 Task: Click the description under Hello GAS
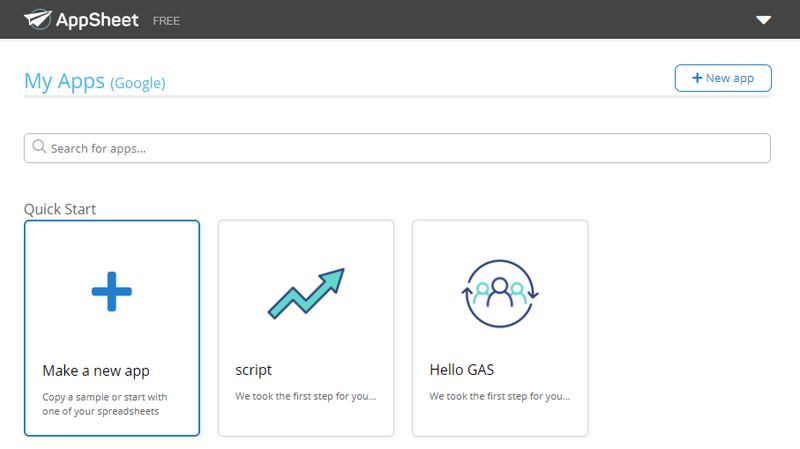(x=500, y=396)
